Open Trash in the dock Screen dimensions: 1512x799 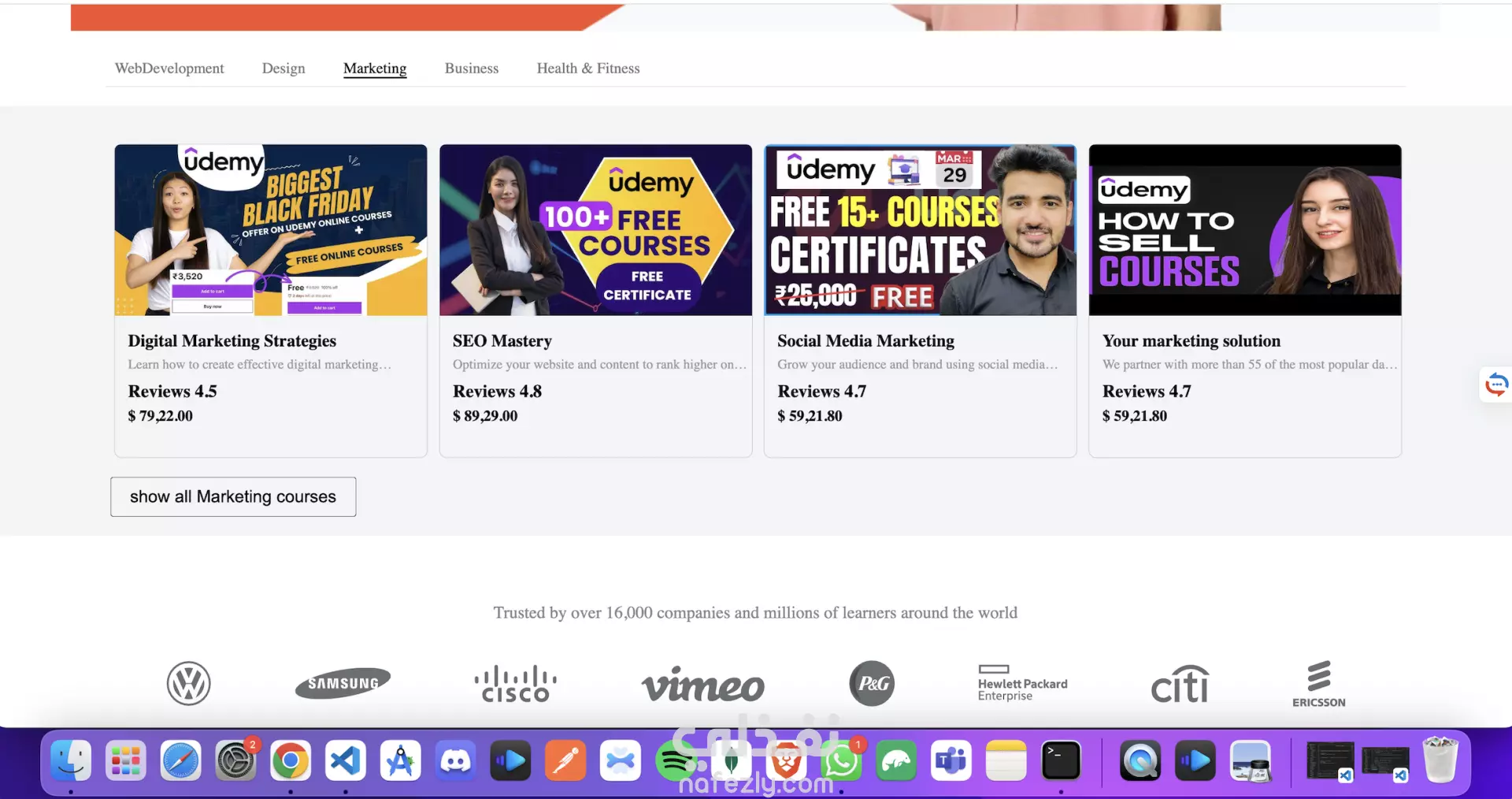coord(1440,759)
